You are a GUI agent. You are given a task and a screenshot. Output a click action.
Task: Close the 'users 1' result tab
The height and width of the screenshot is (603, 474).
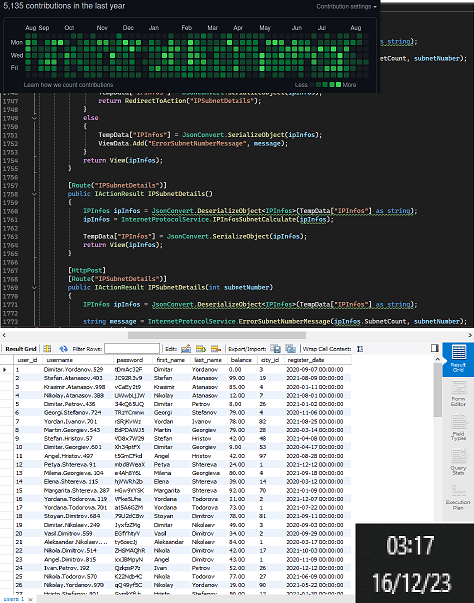31,600
